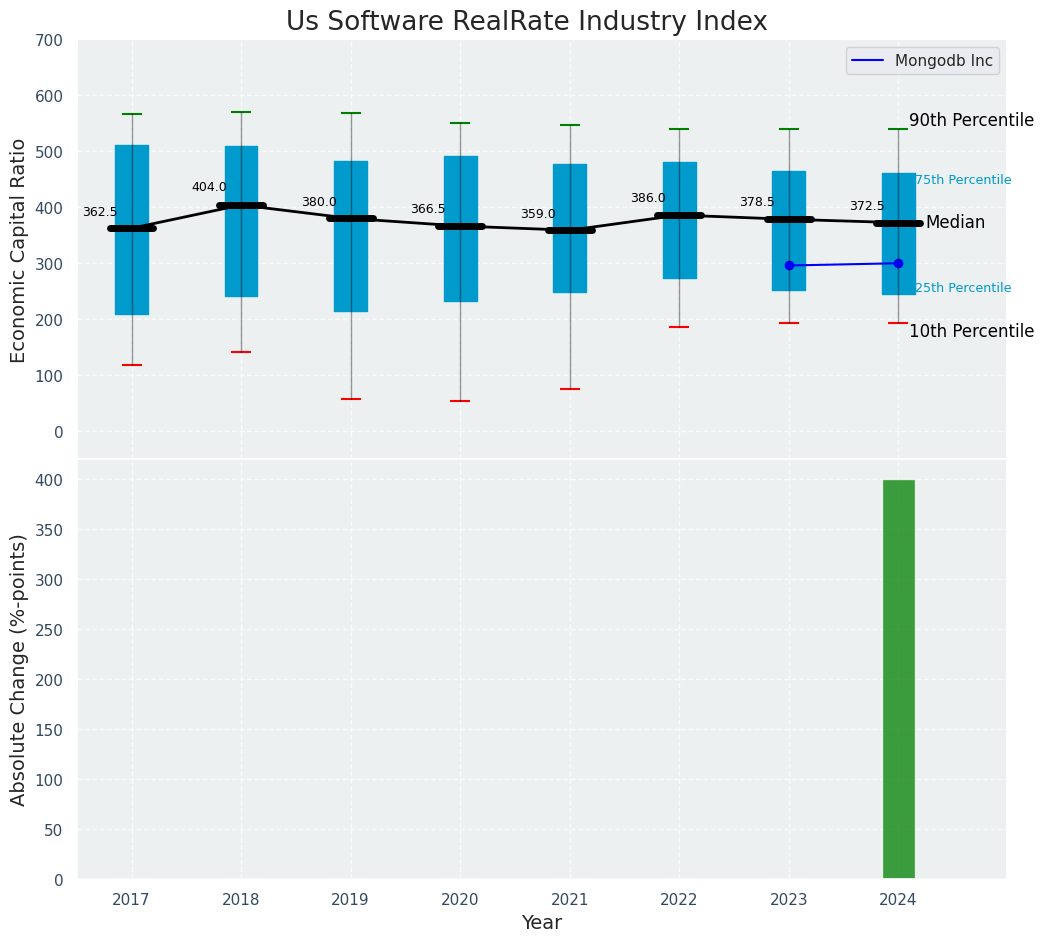The image size is (1044, 942).
Task: Click the median label '380.0' for 2019
Action: point(319,202)
